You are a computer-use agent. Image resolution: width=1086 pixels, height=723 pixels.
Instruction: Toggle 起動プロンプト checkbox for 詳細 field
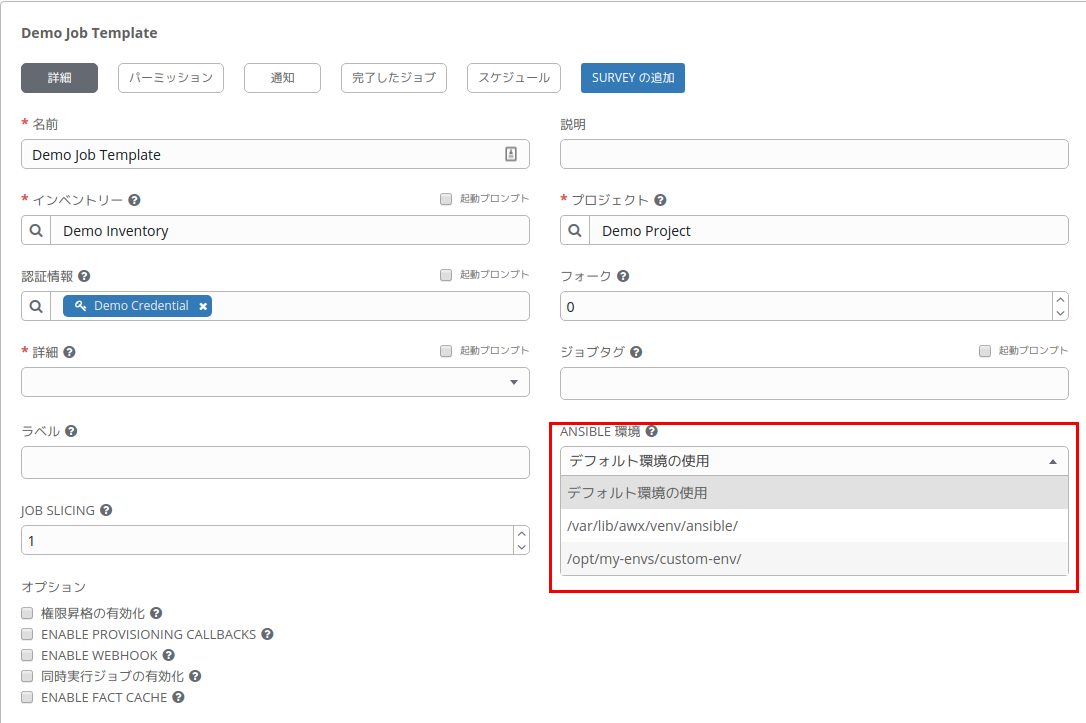446,351
